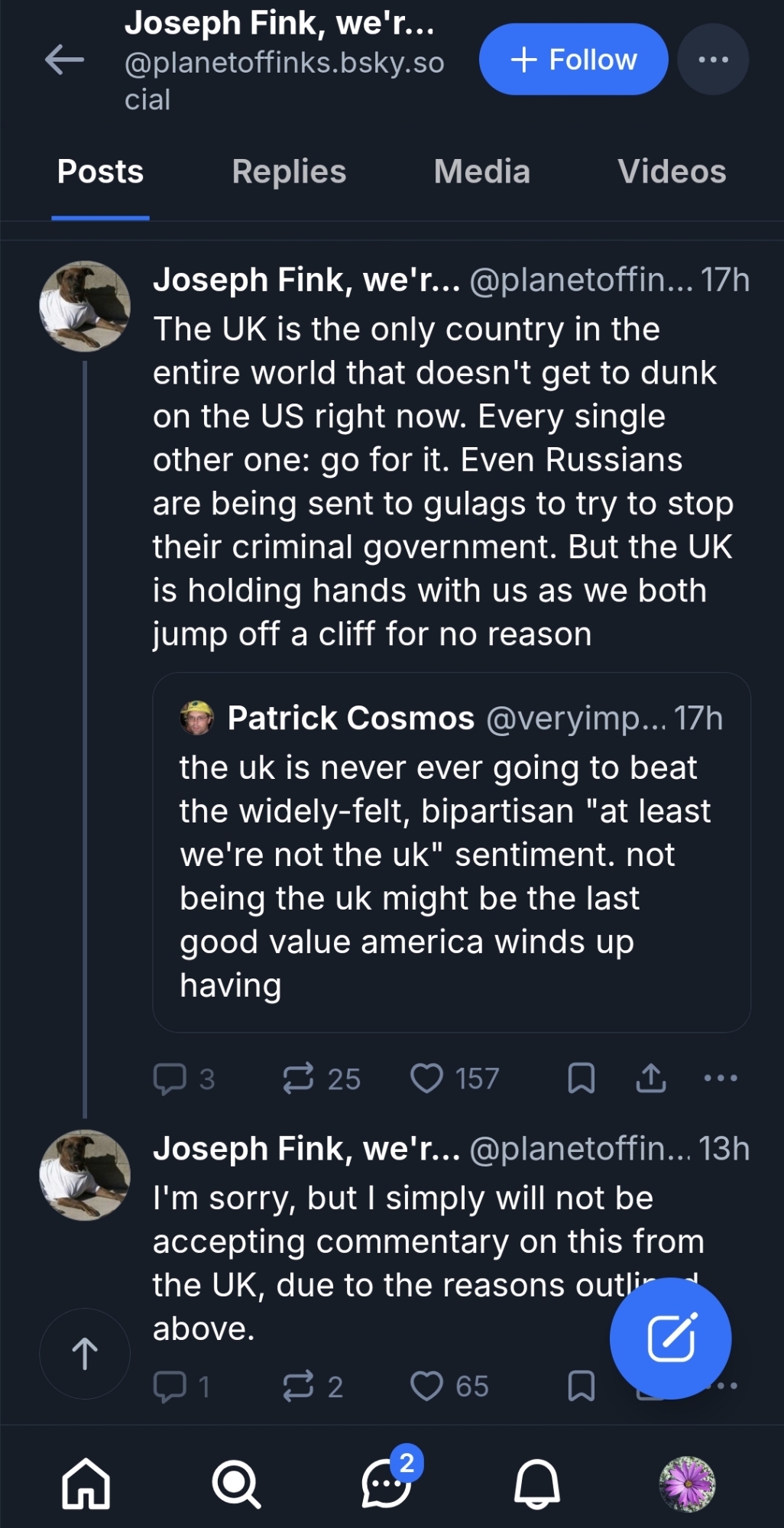Compose a new post
This screenshot has height=1528, width=784.
[670, 1338]
